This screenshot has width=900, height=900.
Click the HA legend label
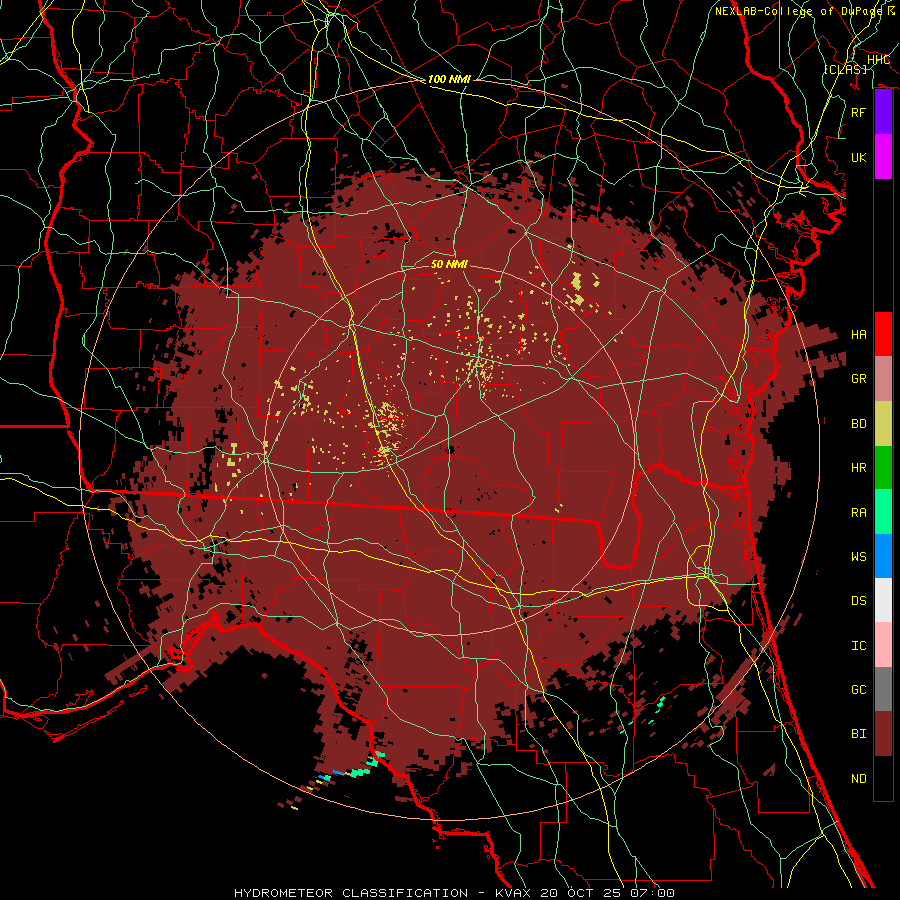coord(858,334)
